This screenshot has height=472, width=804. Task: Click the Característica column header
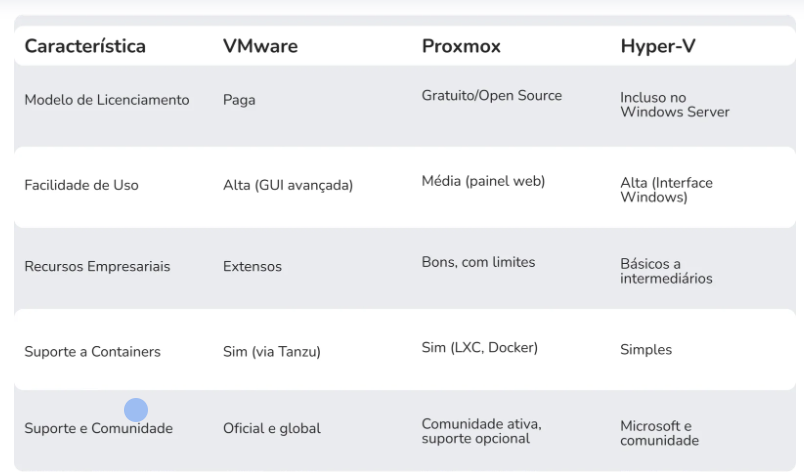tap(85, 46)
